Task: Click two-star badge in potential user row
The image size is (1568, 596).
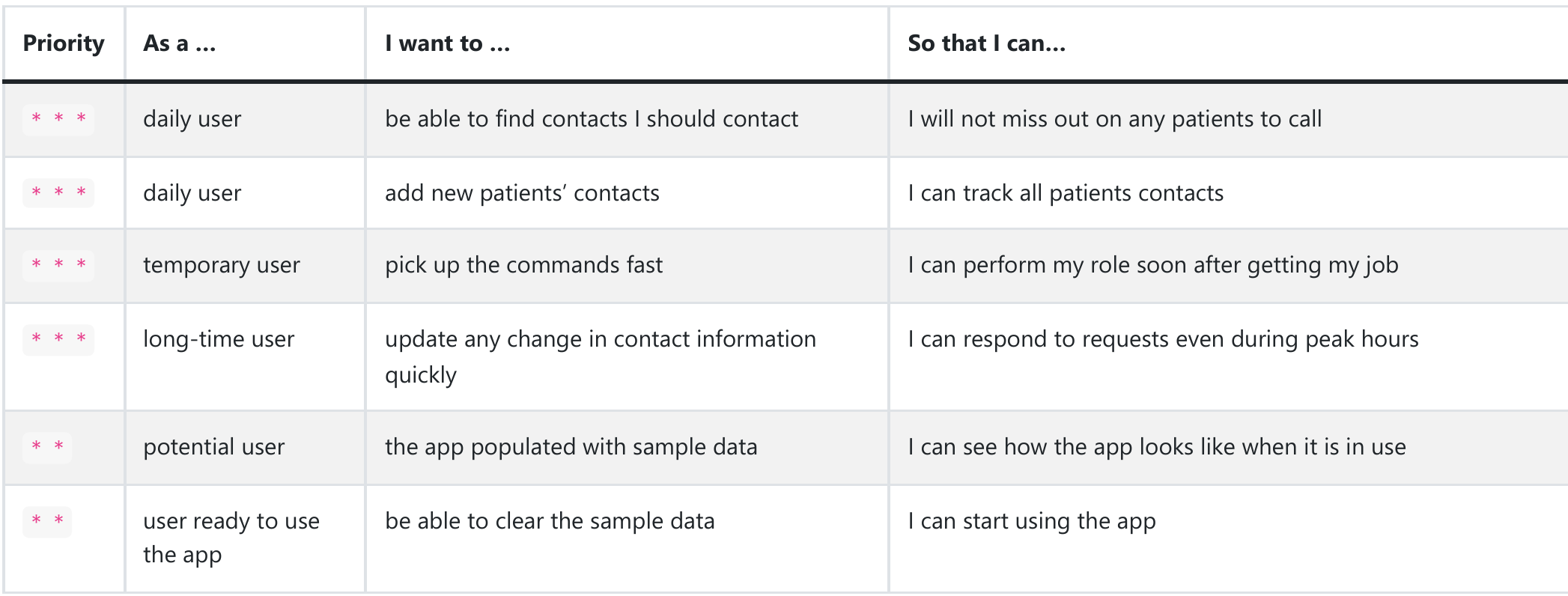Action: (x=47, y=447)
